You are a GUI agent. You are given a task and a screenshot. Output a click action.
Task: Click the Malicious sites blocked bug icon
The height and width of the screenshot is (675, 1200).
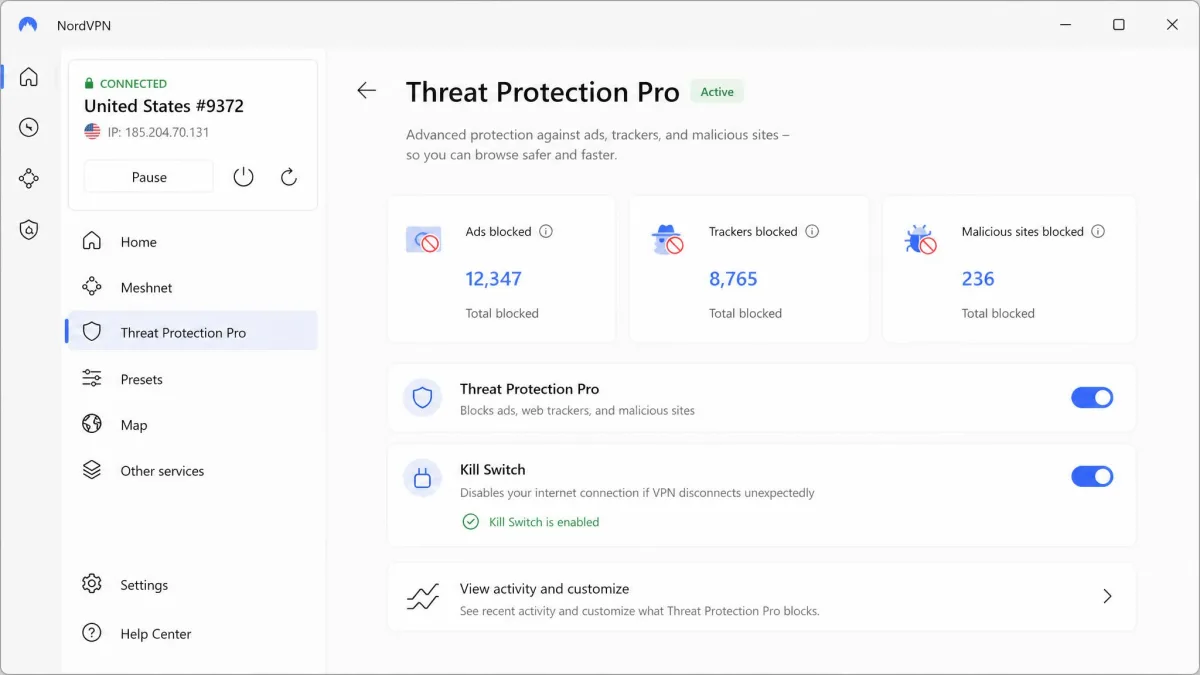(920, 240)
